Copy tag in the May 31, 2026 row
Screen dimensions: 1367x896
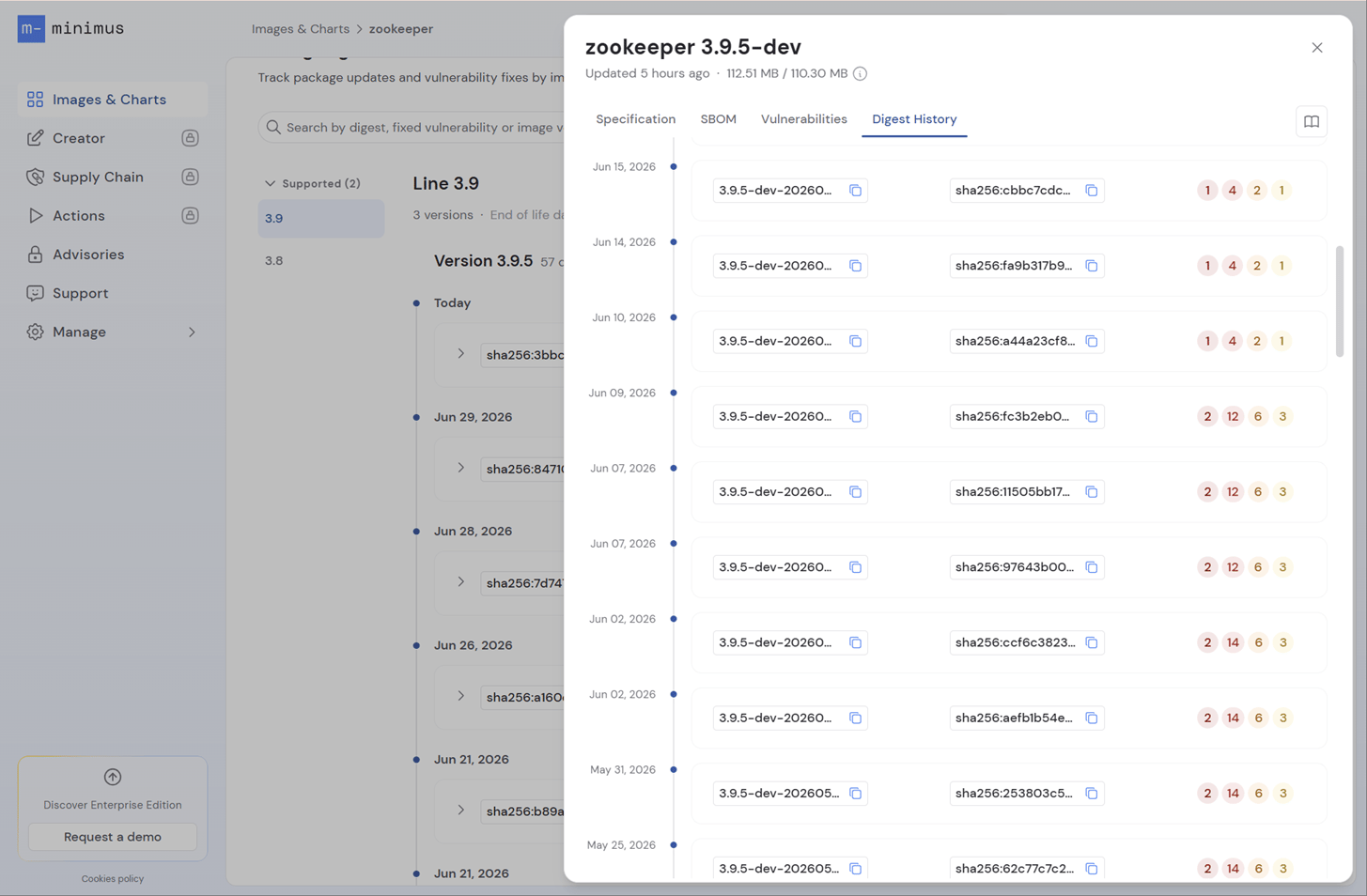click(x=855, y=793)
